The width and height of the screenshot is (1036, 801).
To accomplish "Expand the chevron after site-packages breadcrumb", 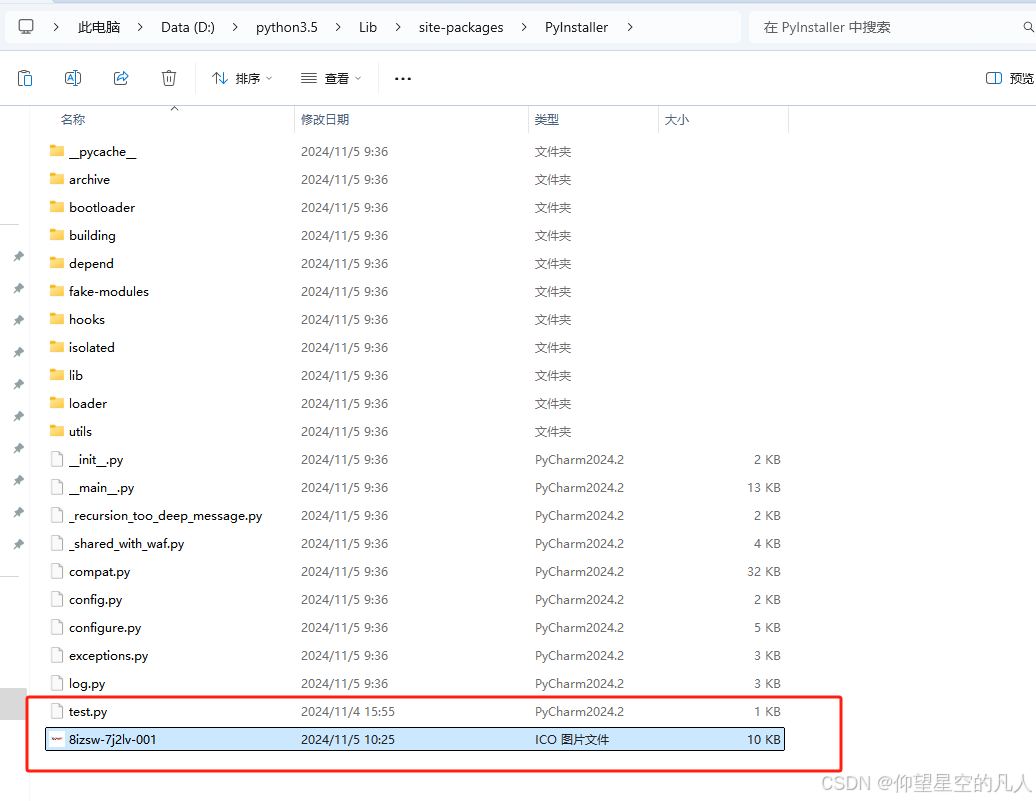I will click(524, 27).
